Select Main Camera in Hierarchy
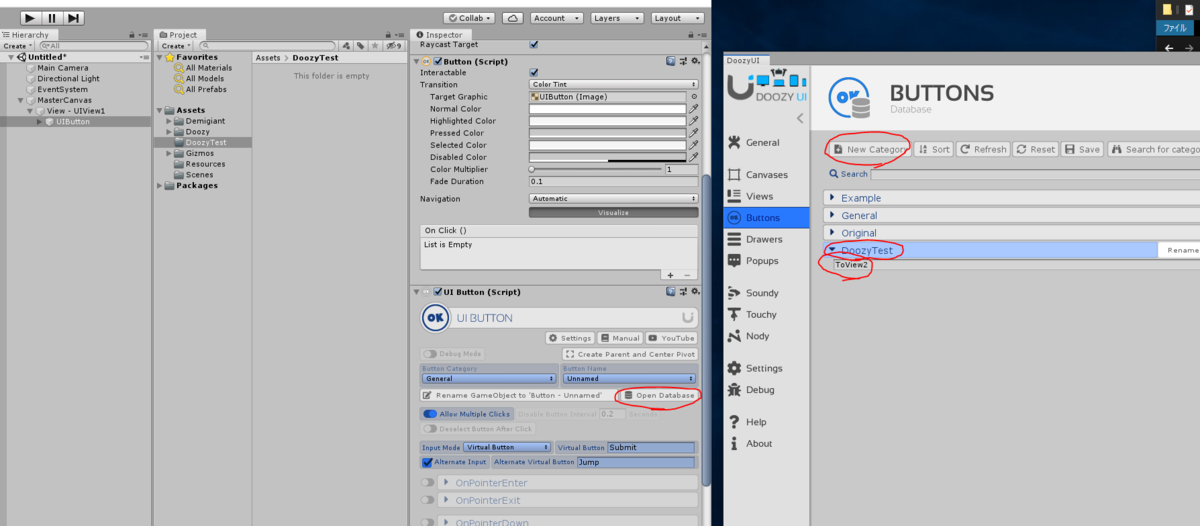The height and width of the screenshot is (526, 1200). coord(63,68)
